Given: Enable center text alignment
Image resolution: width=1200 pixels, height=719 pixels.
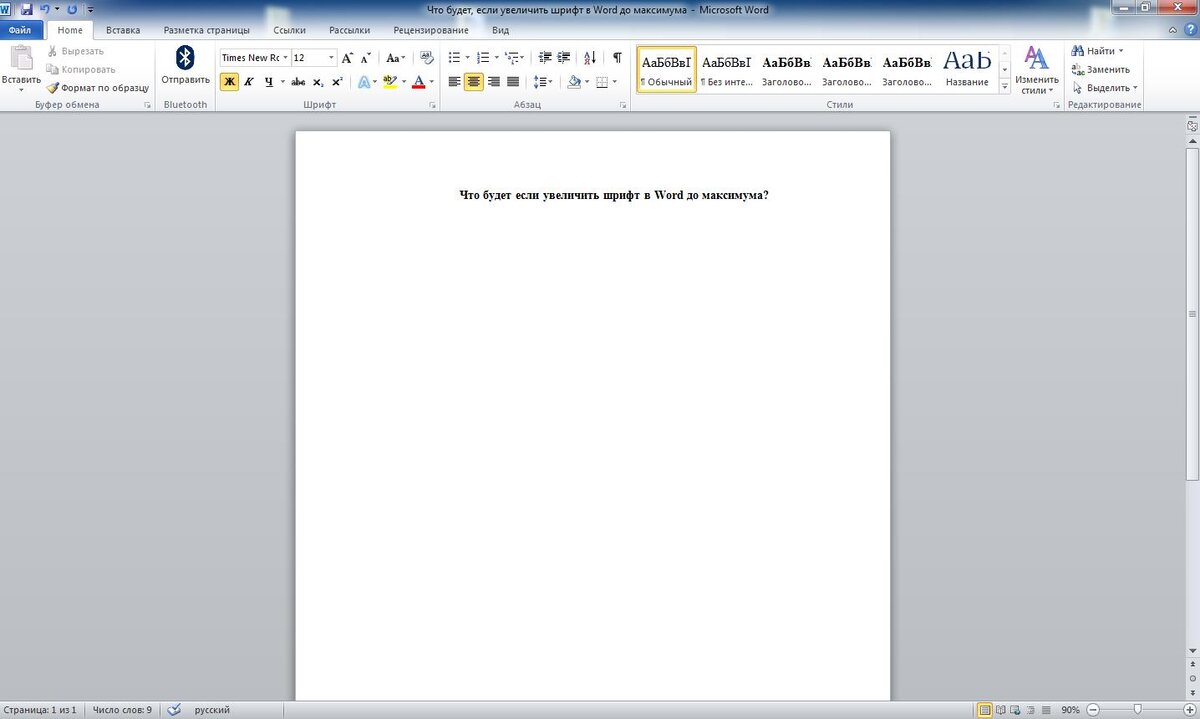Looking at the screenshot, I should tap(472, 82).
